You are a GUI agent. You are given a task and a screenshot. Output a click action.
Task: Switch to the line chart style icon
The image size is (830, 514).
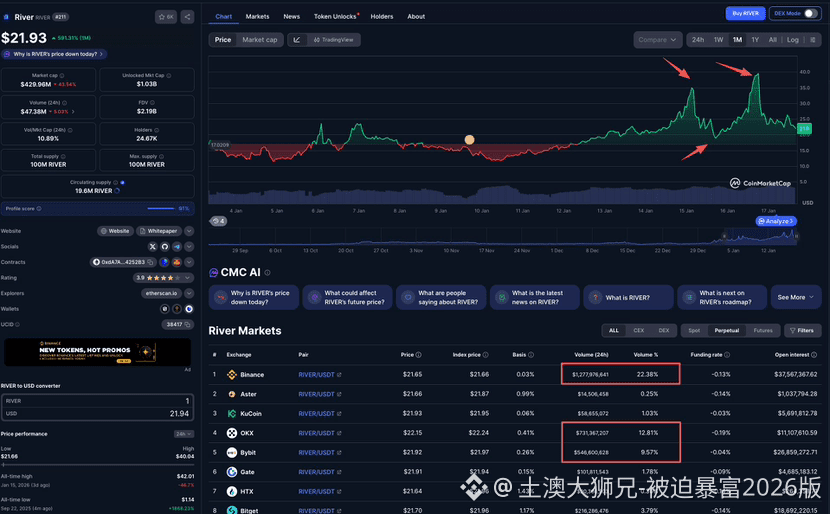click(x=297, y=40)
